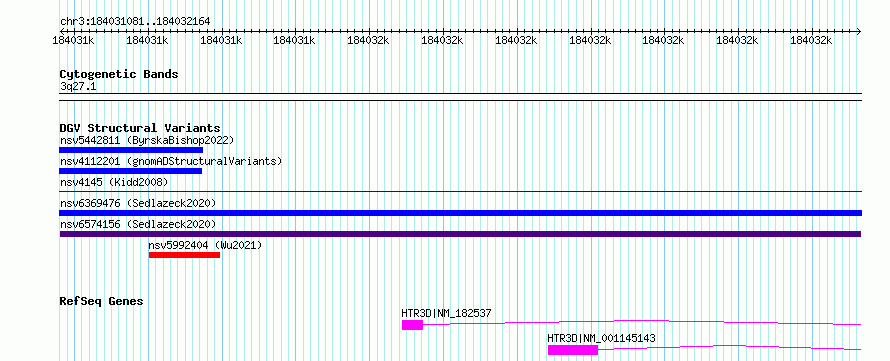
Task: Click the intron line of HTR3D|NM_182537
Action: click(x=642, y=322)
